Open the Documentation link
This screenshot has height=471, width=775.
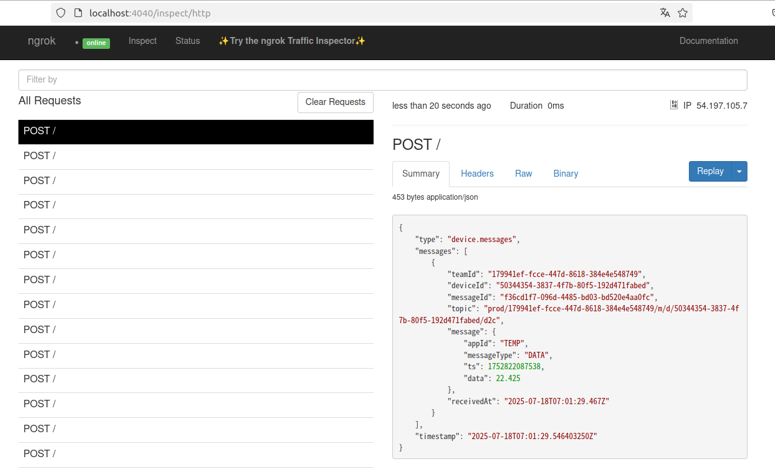click(708, 41)
